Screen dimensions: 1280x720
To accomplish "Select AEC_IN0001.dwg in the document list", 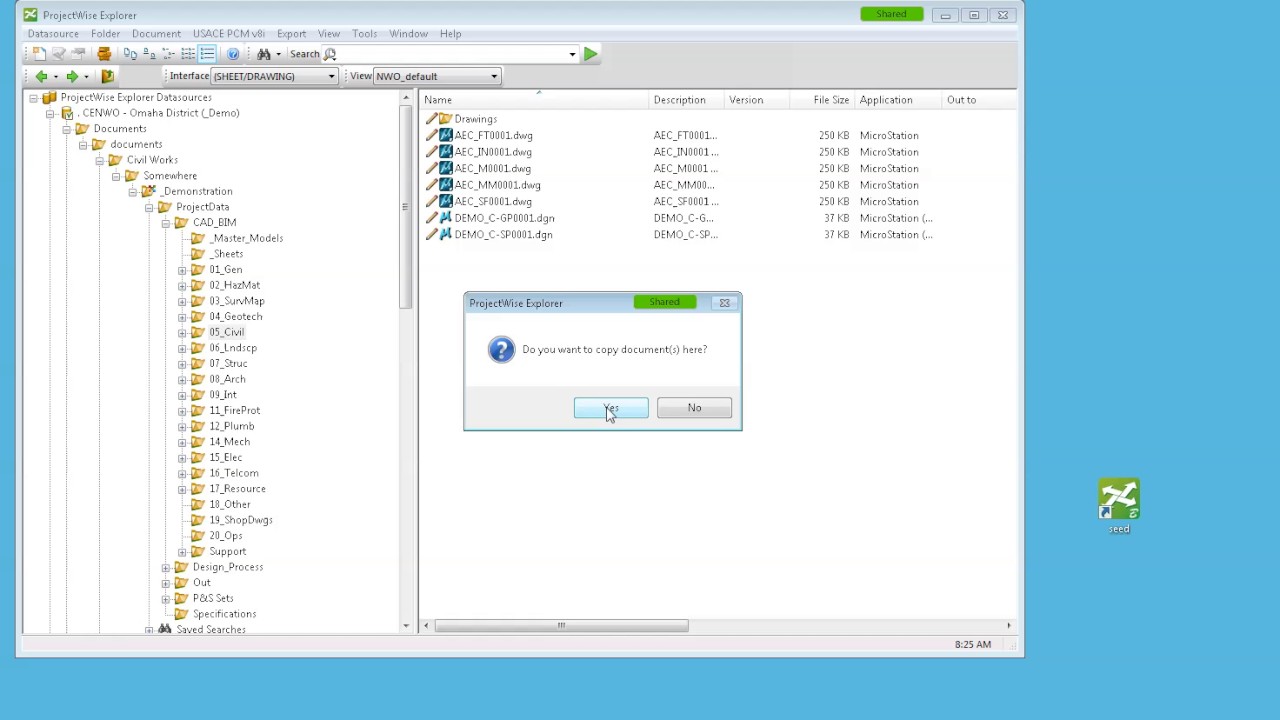I will click(493, 152).
